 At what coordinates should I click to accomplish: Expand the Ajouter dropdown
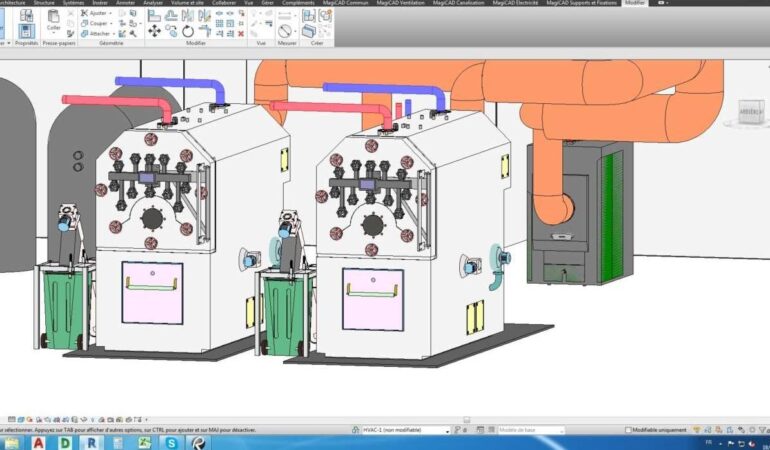pyautogui.click(x=109, y=13)
